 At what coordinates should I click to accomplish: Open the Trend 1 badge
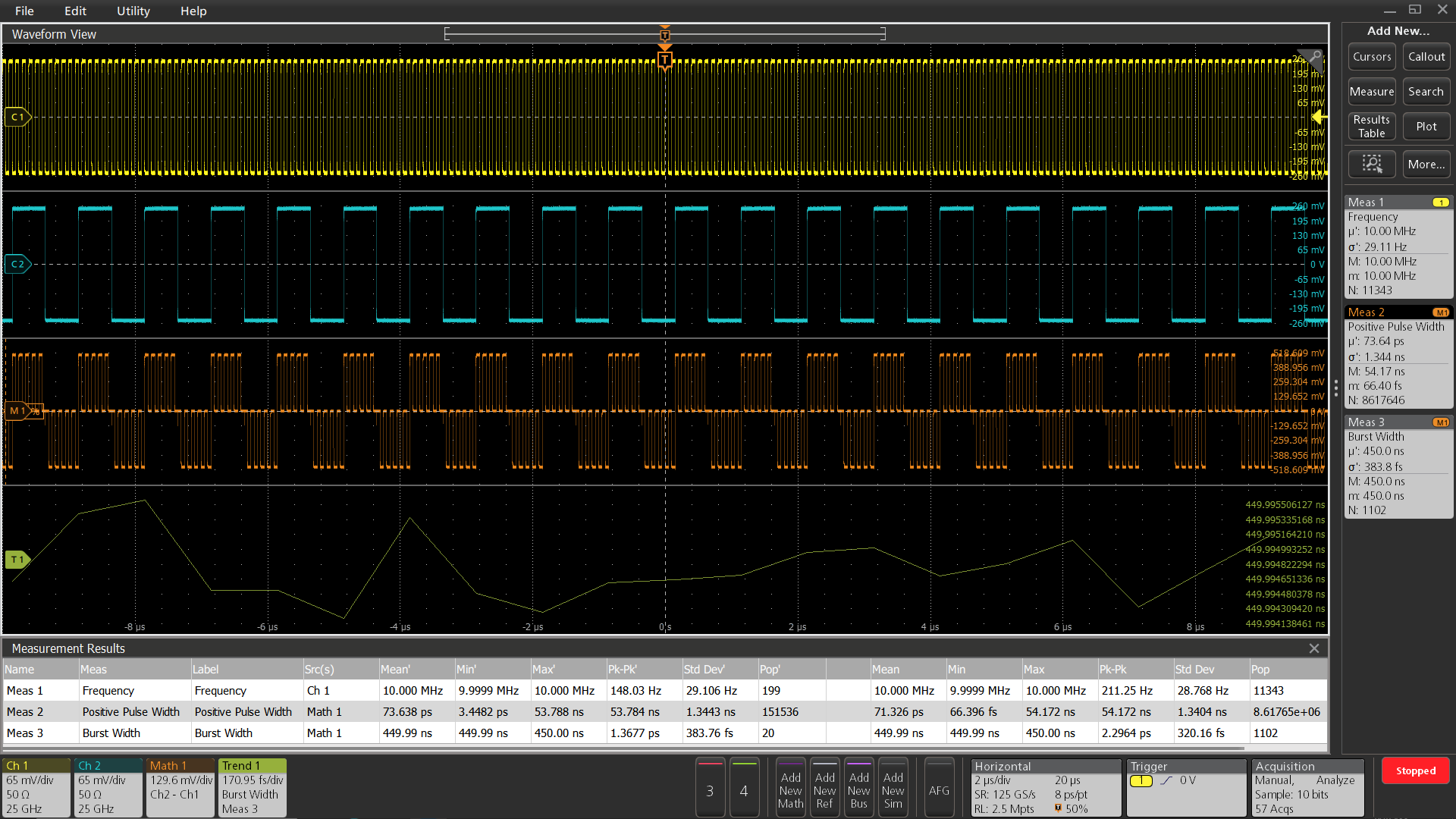[x=253, y=788]
